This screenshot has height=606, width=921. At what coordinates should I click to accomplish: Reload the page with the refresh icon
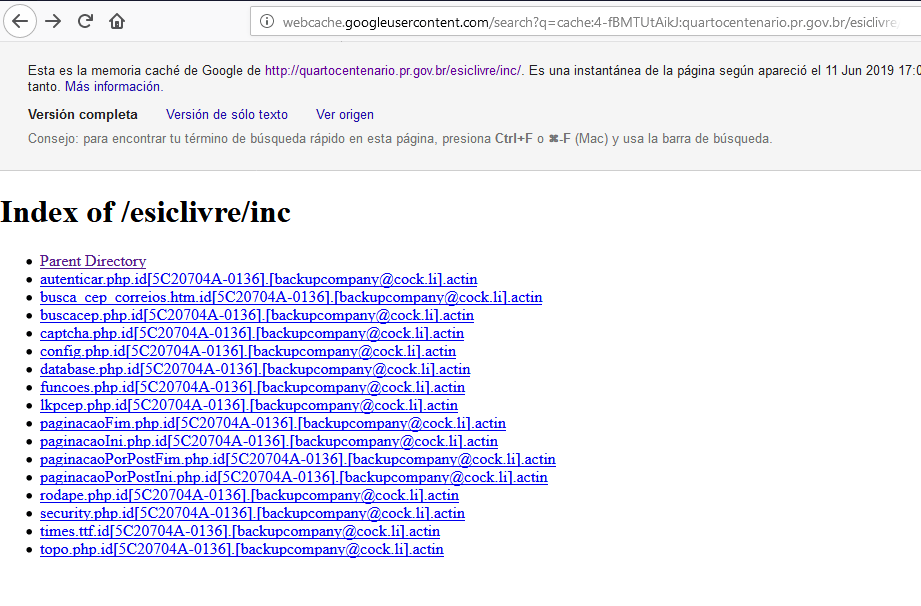[86, 21]
